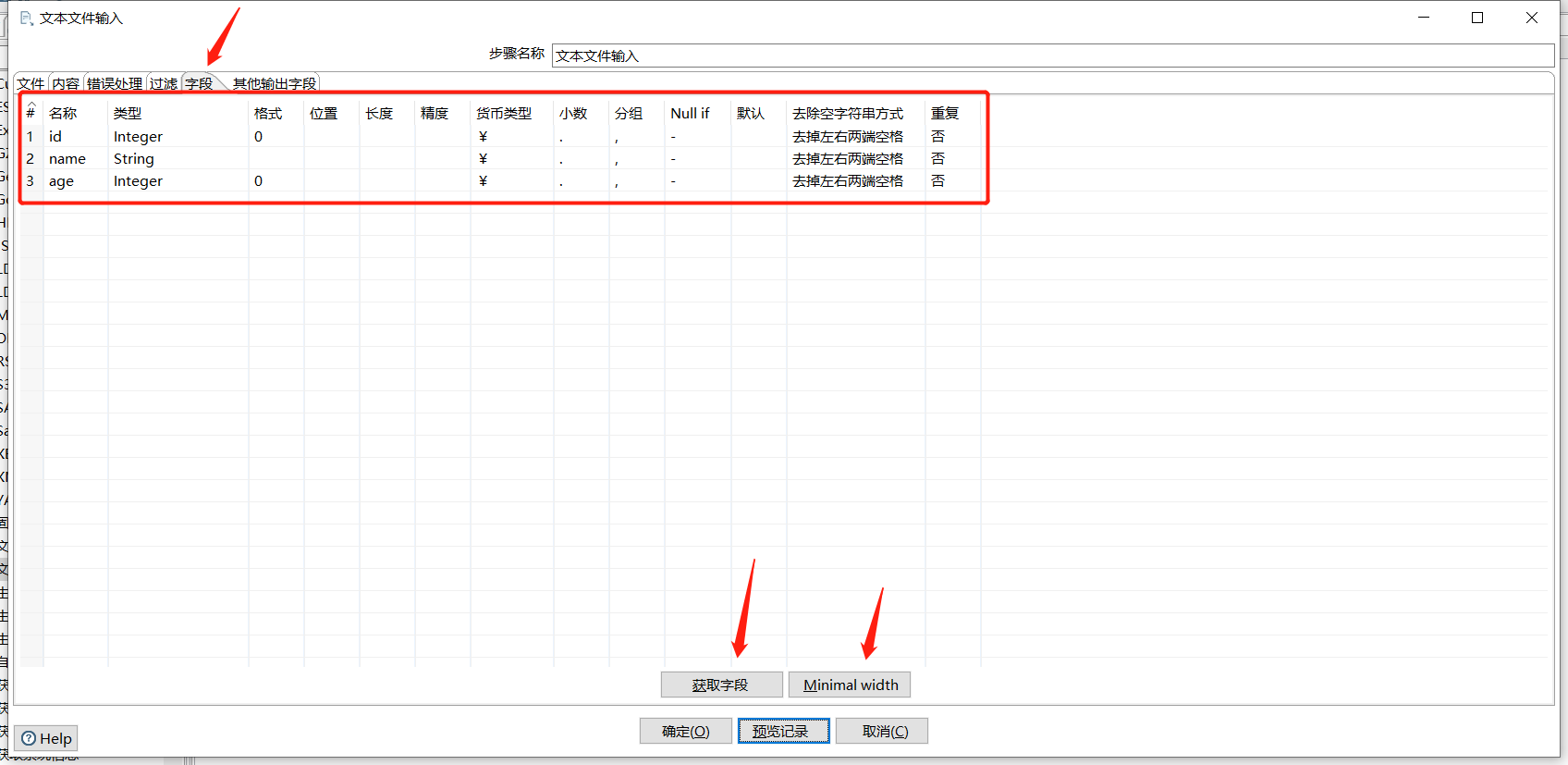Close the 文本文件输入 dialog
This screenshot has width=1568, height=765.
coord(1532,18)
